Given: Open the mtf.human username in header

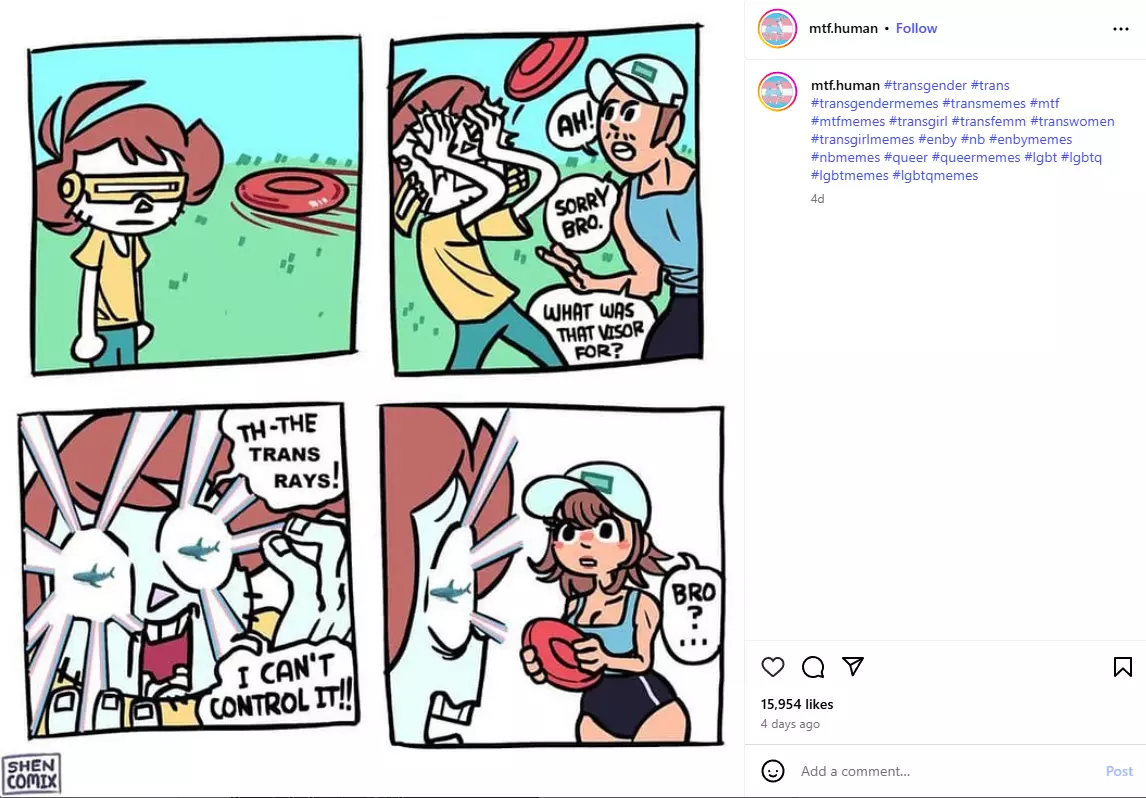Looking at the screenshot, I should [x=843, y=28].
